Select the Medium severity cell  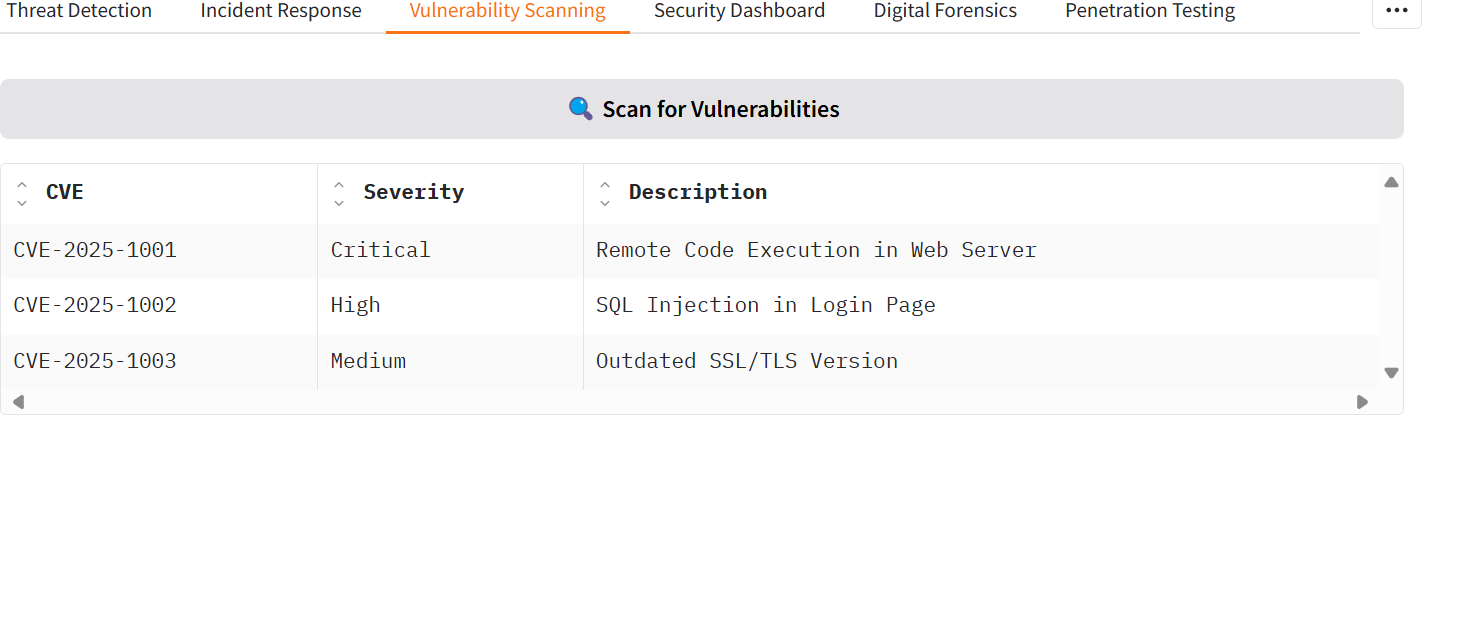[x=368, y=361]
